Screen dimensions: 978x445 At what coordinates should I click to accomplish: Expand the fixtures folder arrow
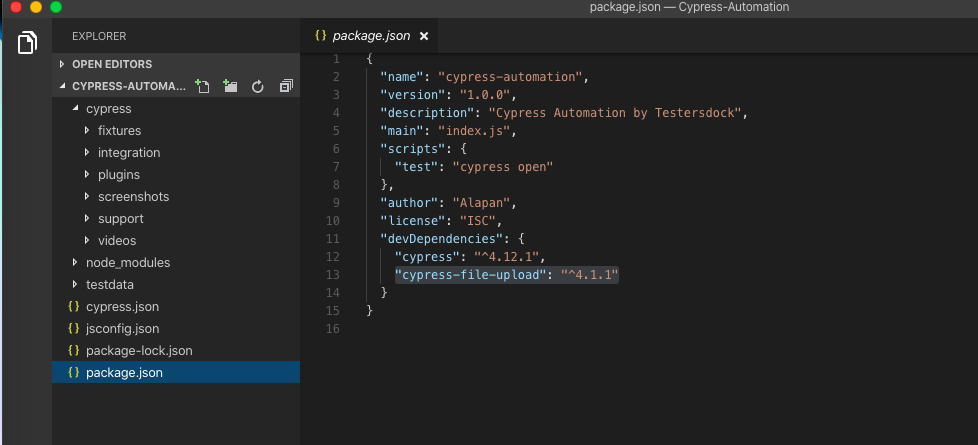coord(87,130)
